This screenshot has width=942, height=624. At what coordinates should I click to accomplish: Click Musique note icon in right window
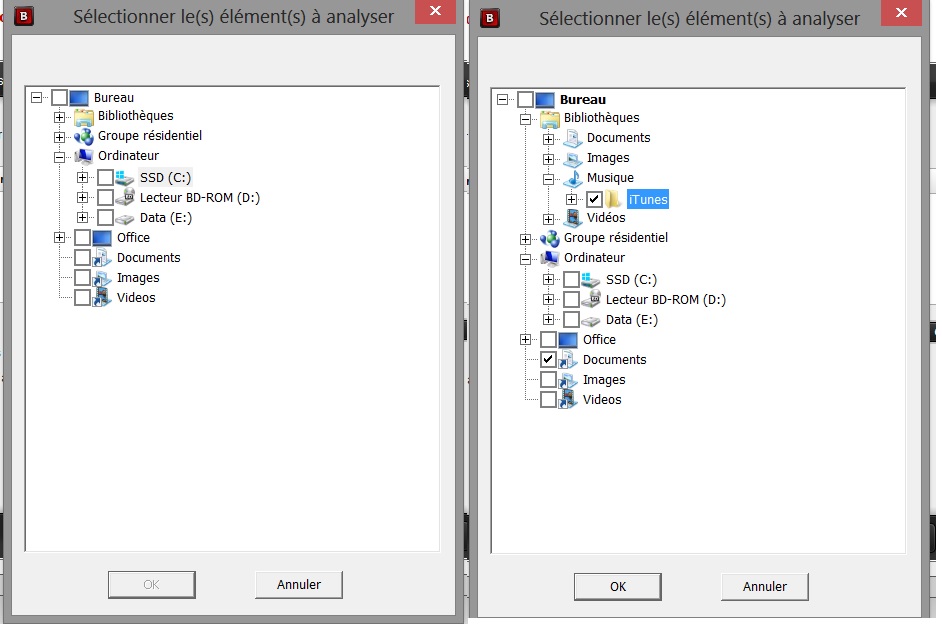[573, 178]
